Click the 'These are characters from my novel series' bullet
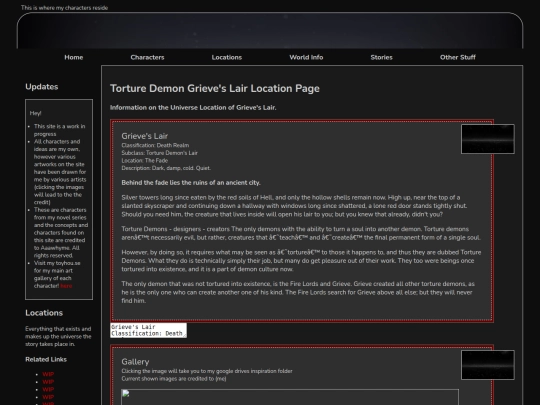 [x=61, y=233]
